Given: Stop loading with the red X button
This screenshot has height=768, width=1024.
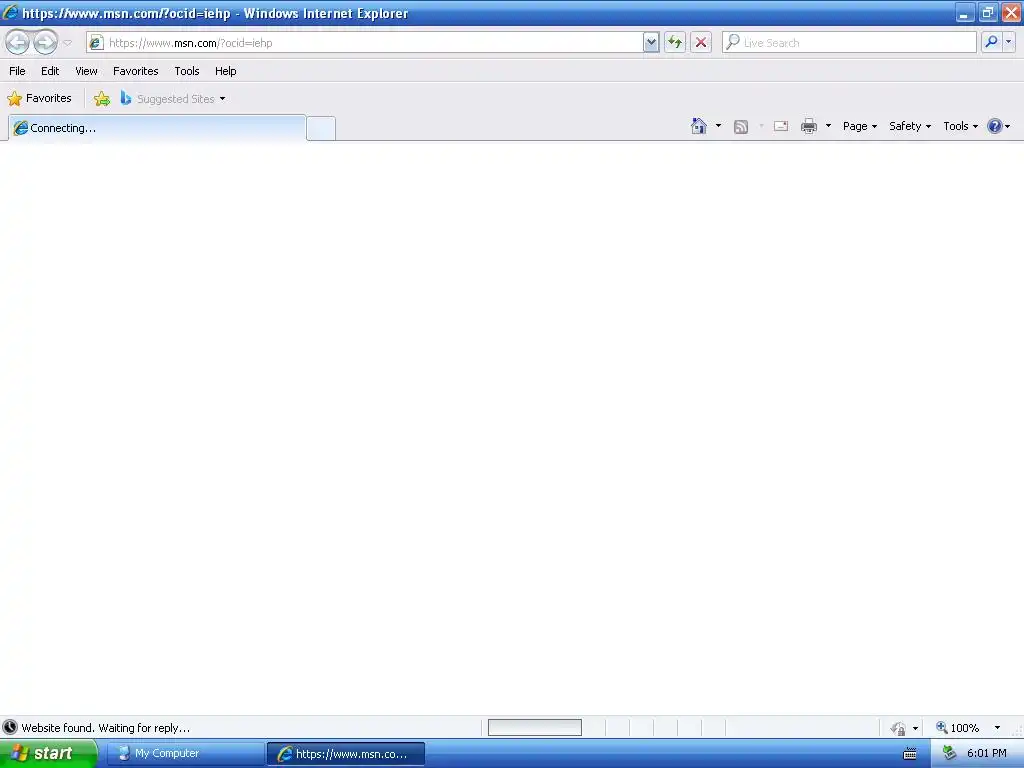Looking at the screenshot, I should (701, 42).
